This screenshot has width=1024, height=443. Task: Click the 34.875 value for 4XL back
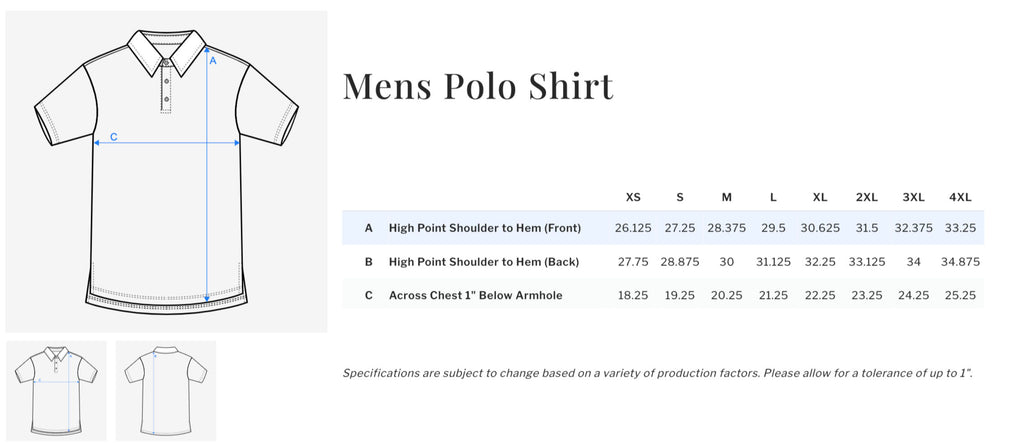point(960,261)
